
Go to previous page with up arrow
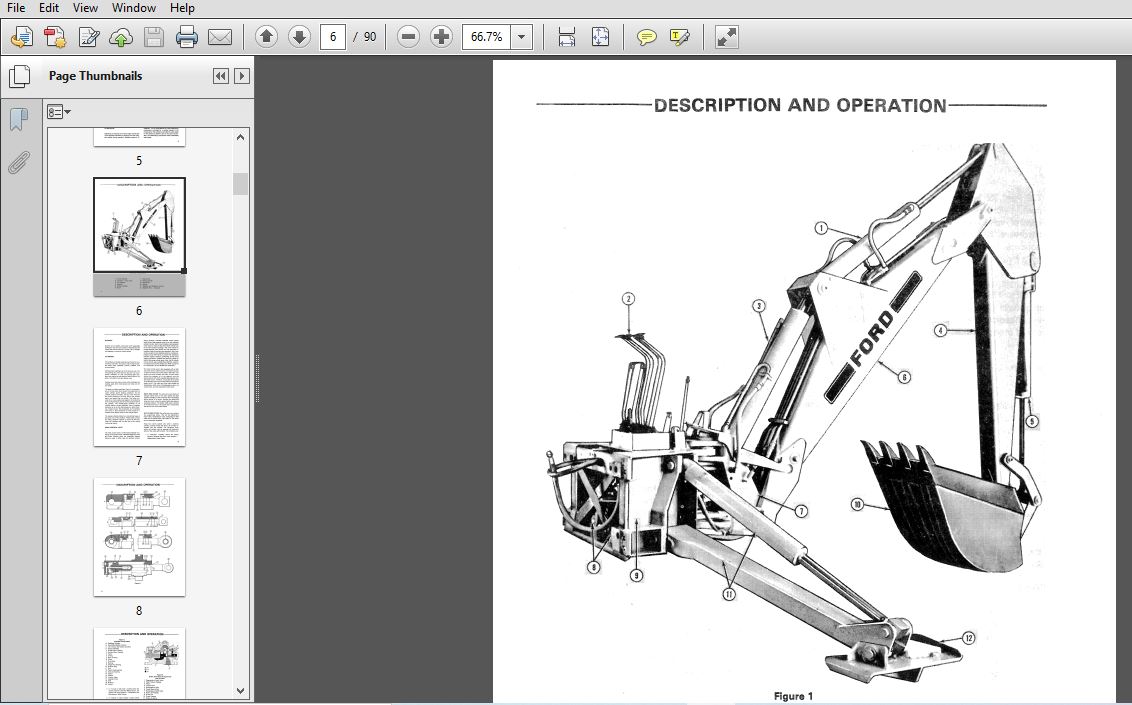pyautogui.click(x=266, y=37)
